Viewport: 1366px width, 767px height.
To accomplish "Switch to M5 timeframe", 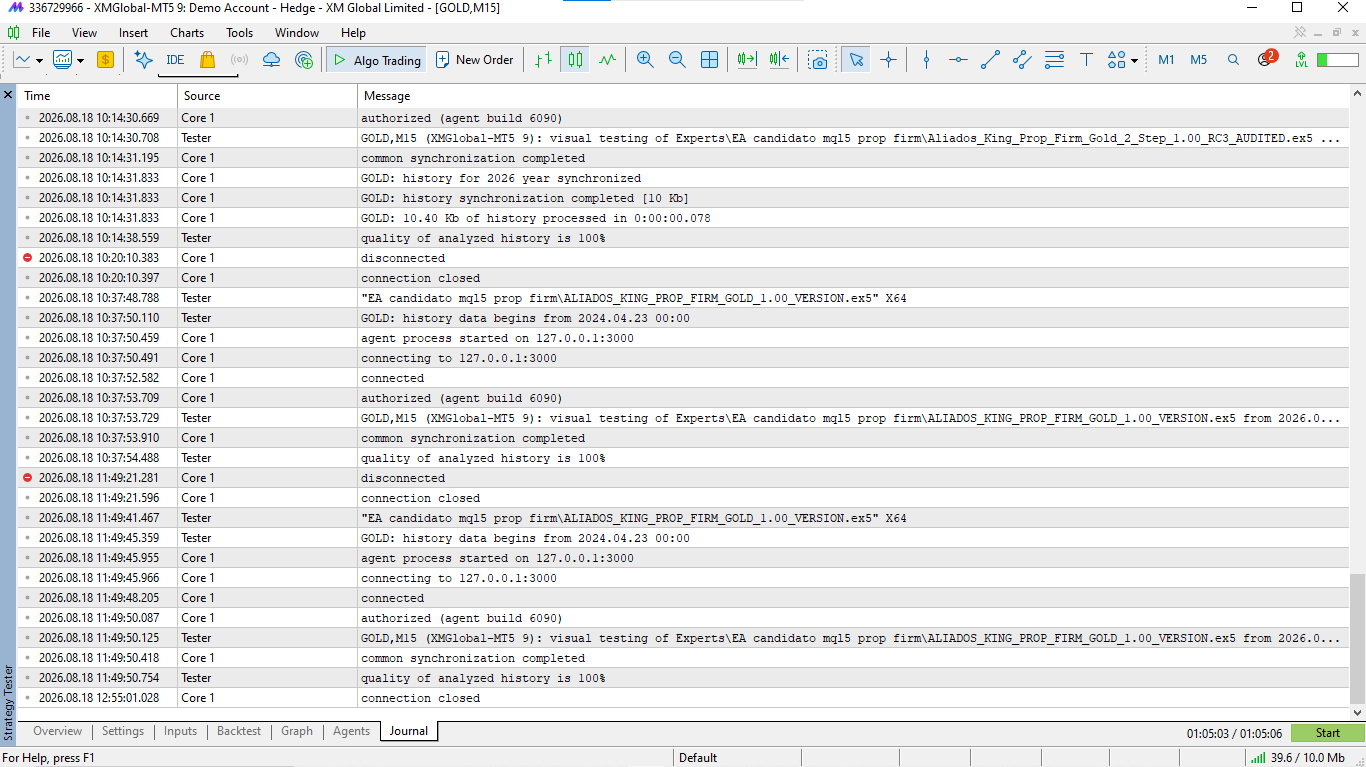I will tap(1198, 60).
